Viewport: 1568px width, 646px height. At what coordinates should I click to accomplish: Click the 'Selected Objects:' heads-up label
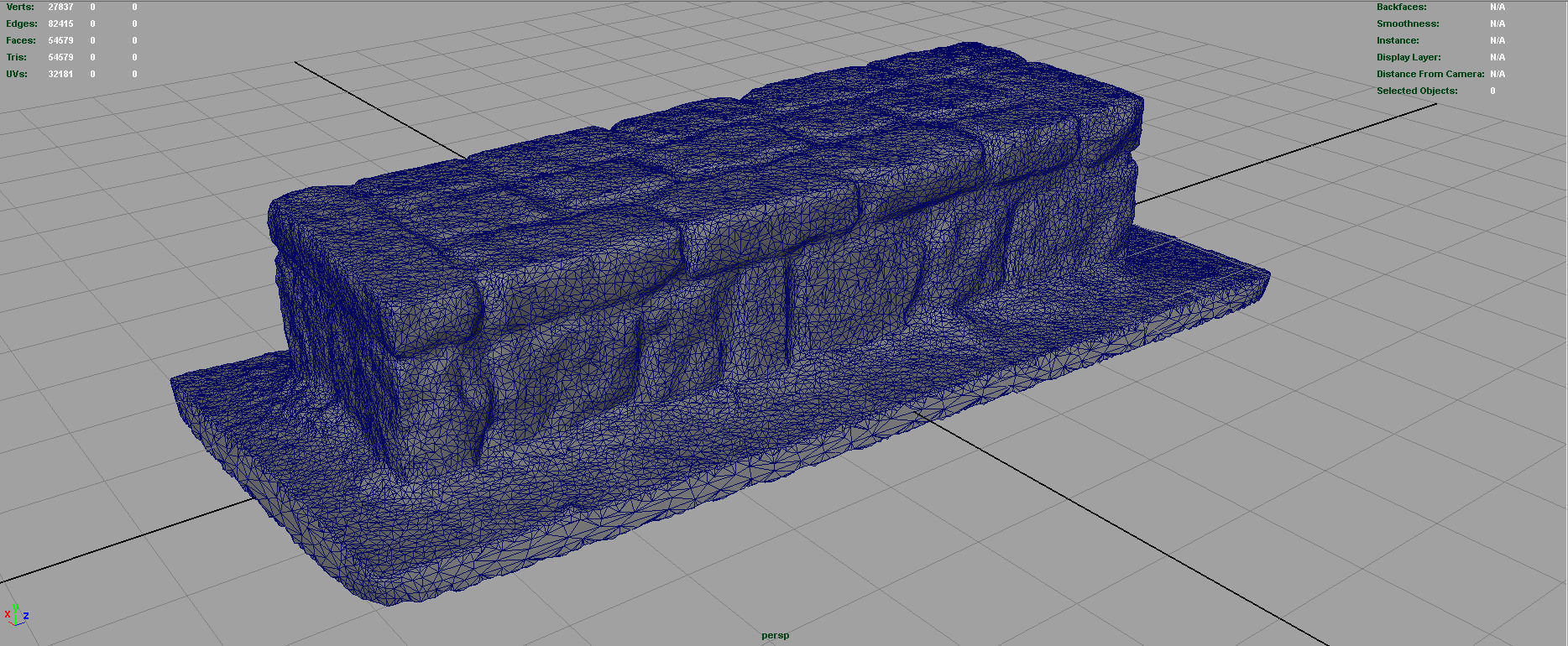1417,91
